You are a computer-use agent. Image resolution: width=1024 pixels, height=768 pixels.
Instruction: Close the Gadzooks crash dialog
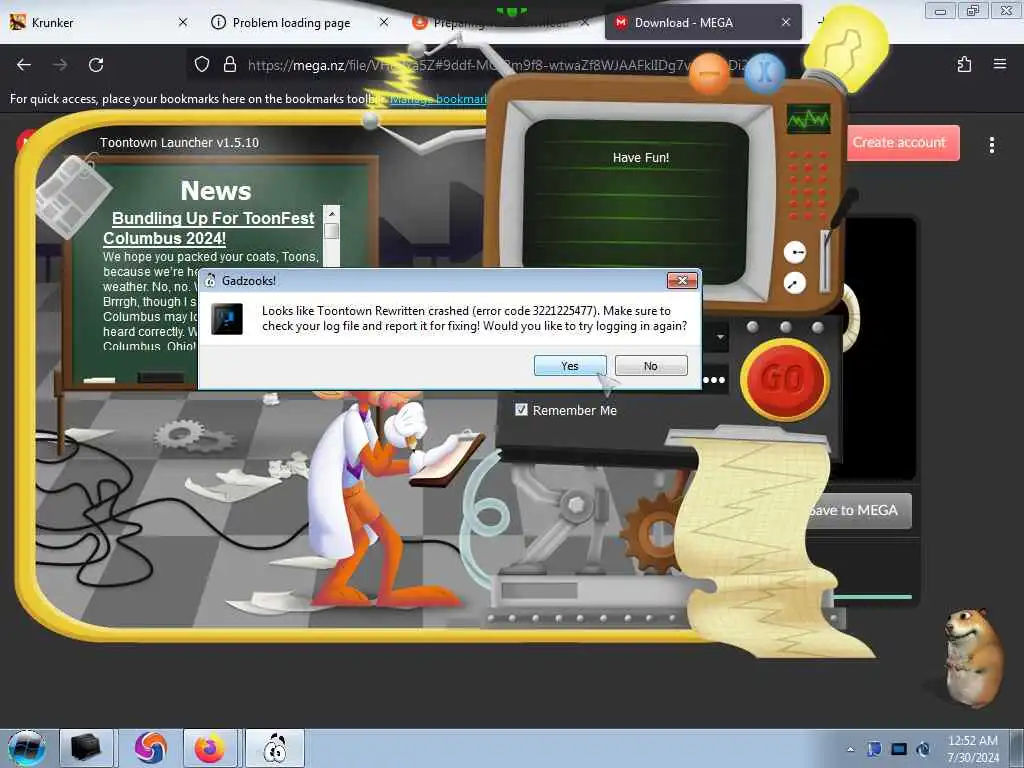pyautogui.click(x=682, y=280)
